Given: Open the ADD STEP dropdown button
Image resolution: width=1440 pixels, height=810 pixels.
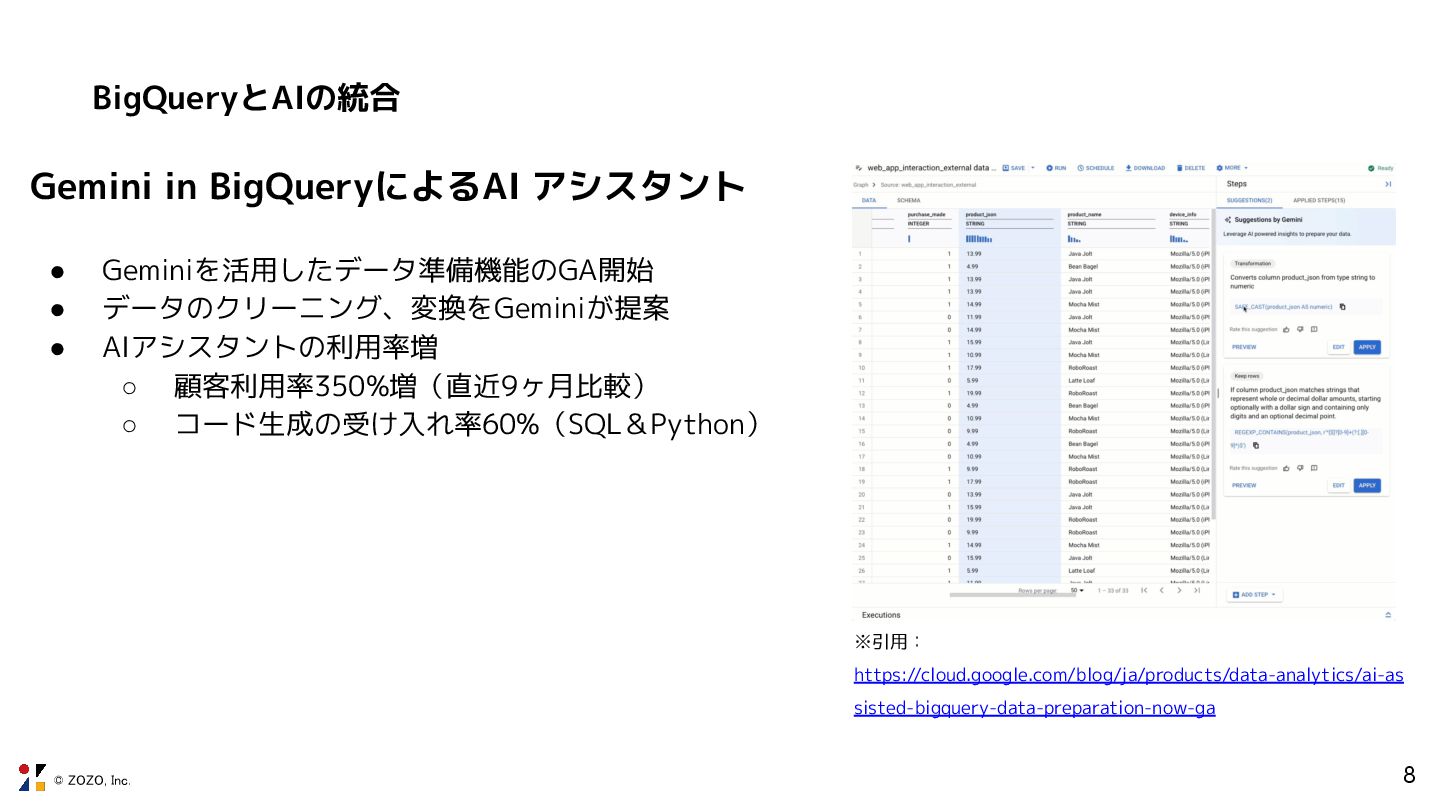Looking at the screenshot, I should (1255, 594).
